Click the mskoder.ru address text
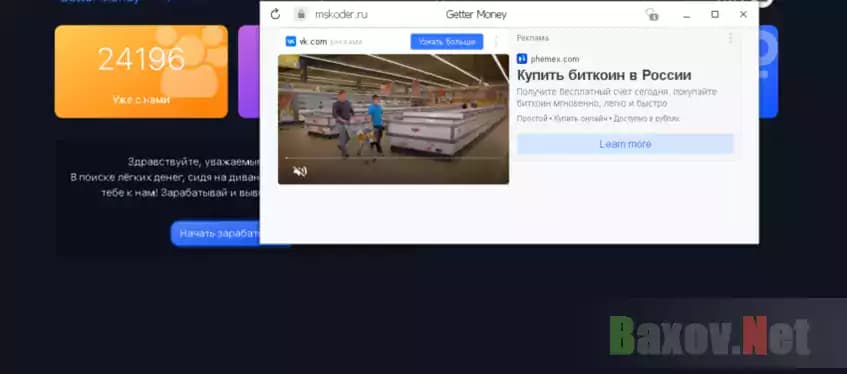Screen dimensions: 847x374 click(341, 15)
